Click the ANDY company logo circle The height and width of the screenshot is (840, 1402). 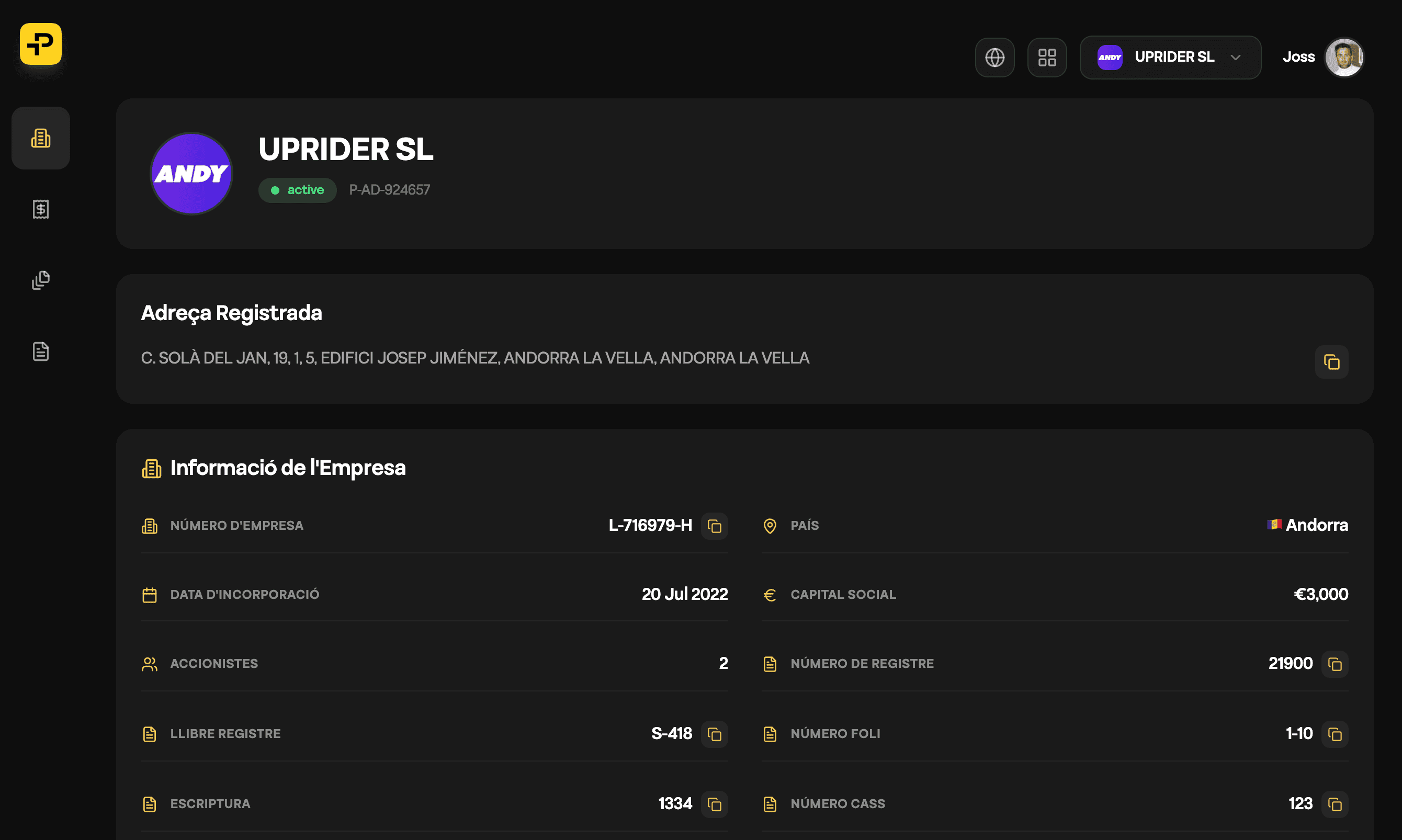coord(191,174)
